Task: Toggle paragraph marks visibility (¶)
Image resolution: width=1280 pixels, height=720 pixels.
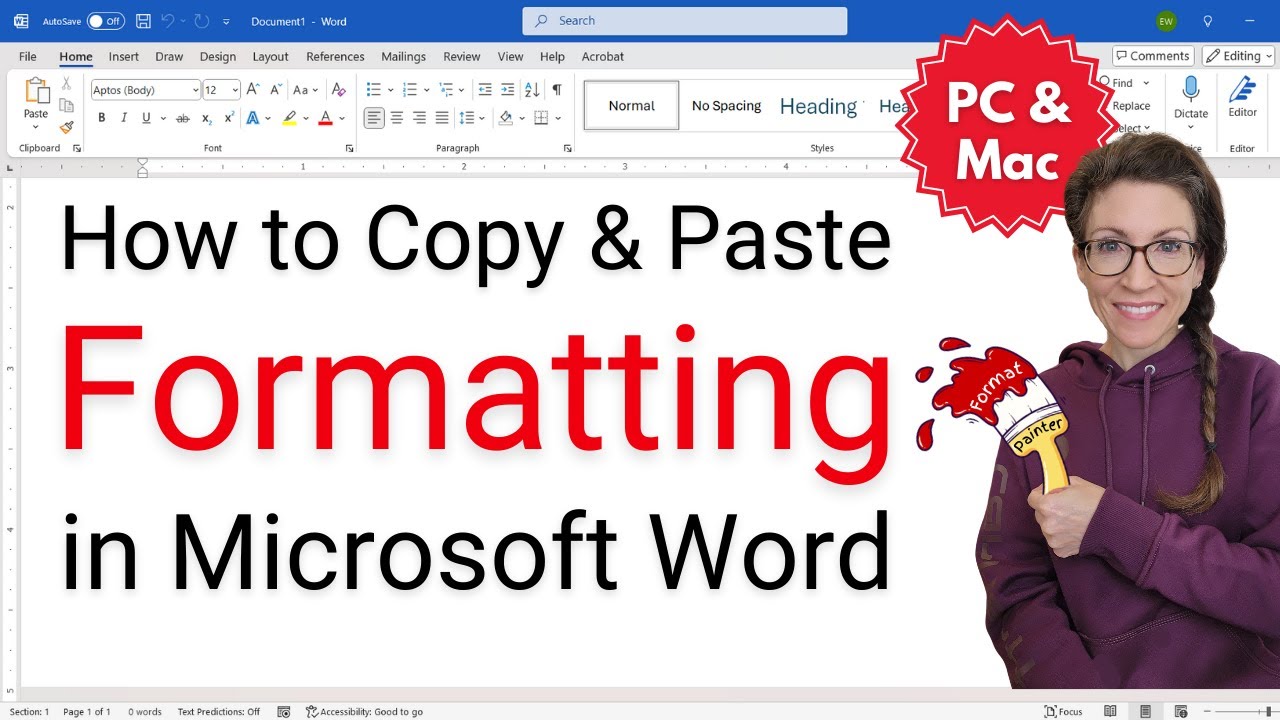Action: click(x=557, y=90)
